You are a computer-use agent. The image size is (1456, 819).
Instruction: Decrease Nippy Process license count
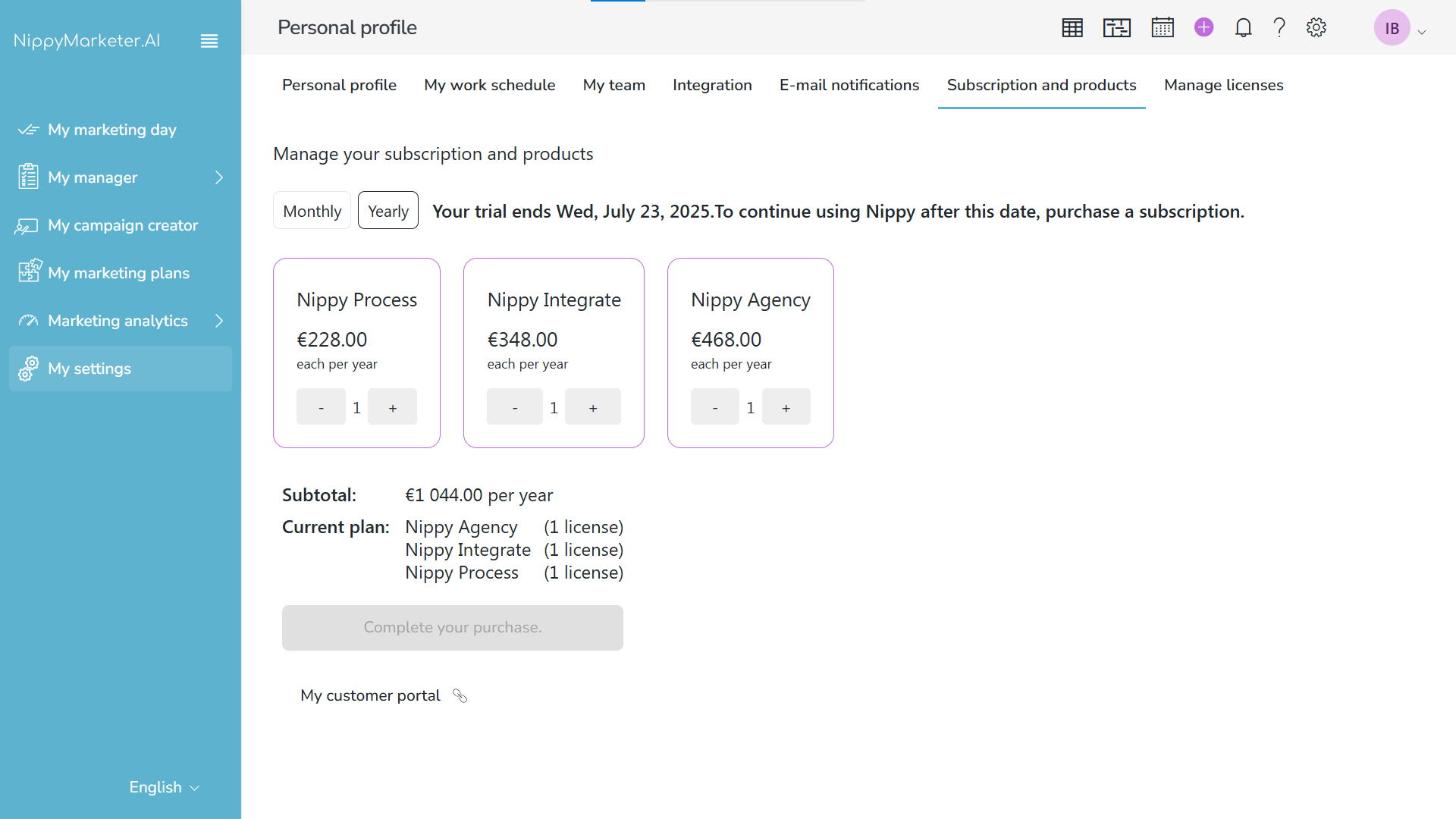[321, 407]
